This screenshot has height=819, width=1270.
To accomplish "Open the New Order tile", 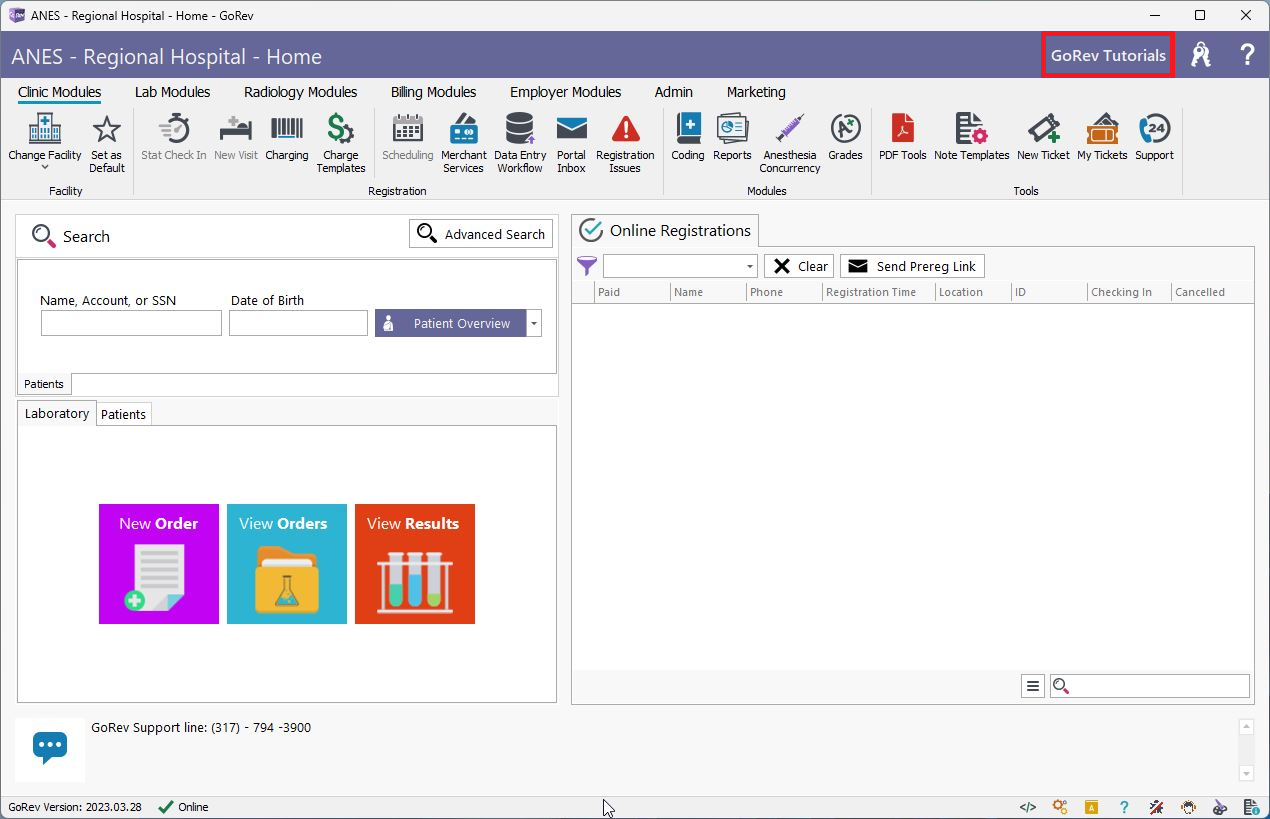I will 159,564.
